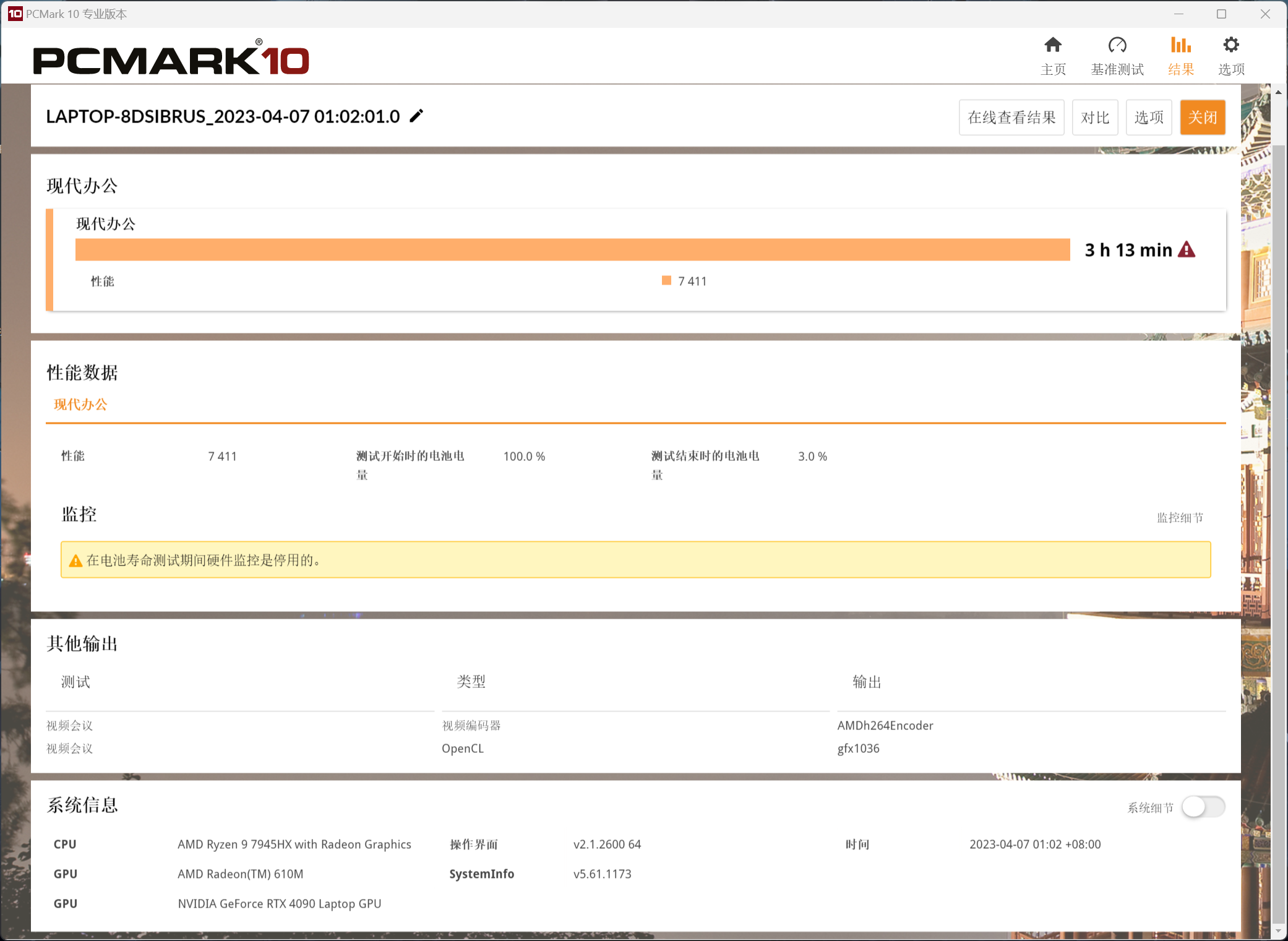
Task: Click the AMDh264Encoder output value
Action: (885, 725)
